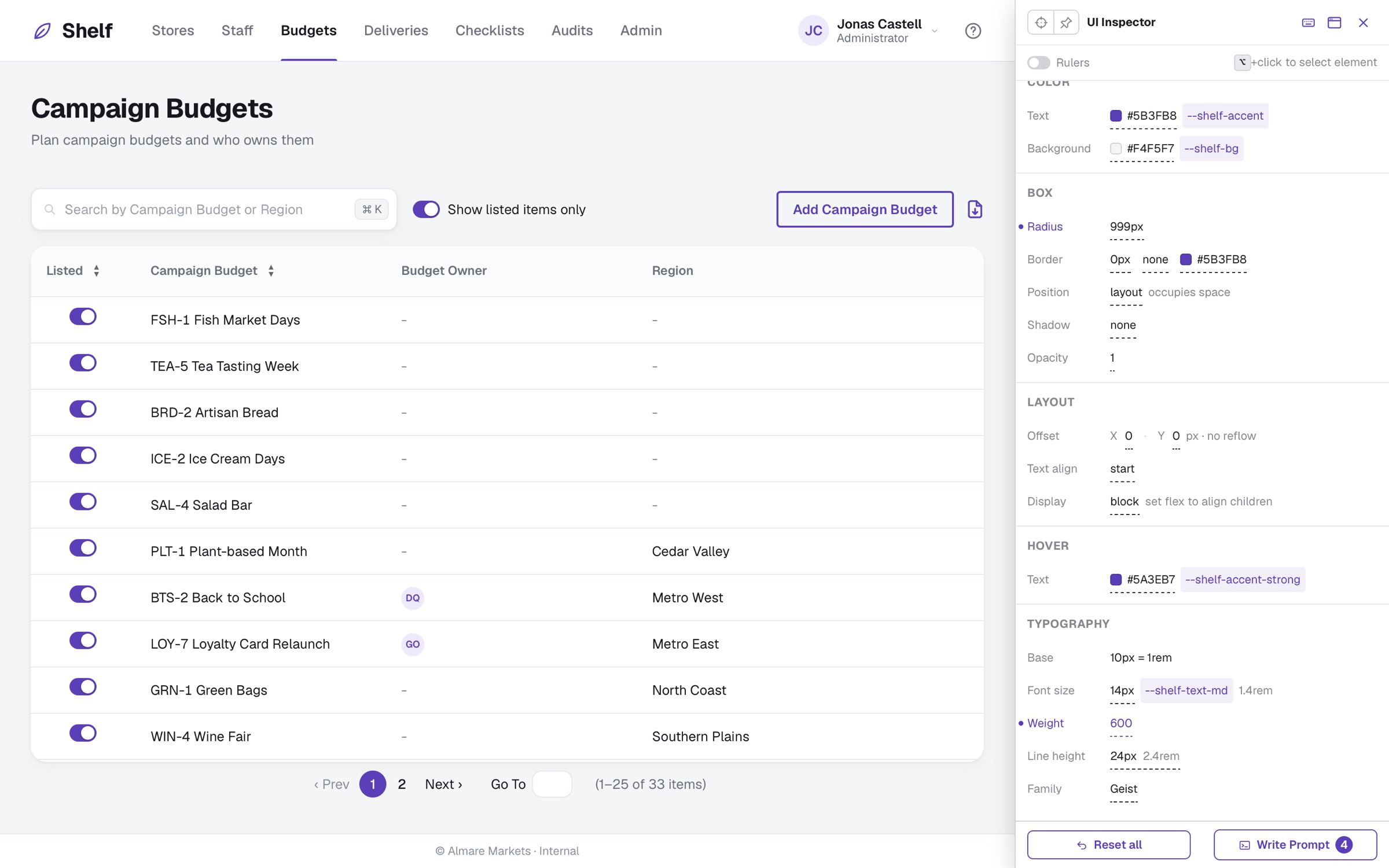Click the Add Campaign Budget button
The height and width of the screenshot is (868, 1389).
tap(865, 209)
